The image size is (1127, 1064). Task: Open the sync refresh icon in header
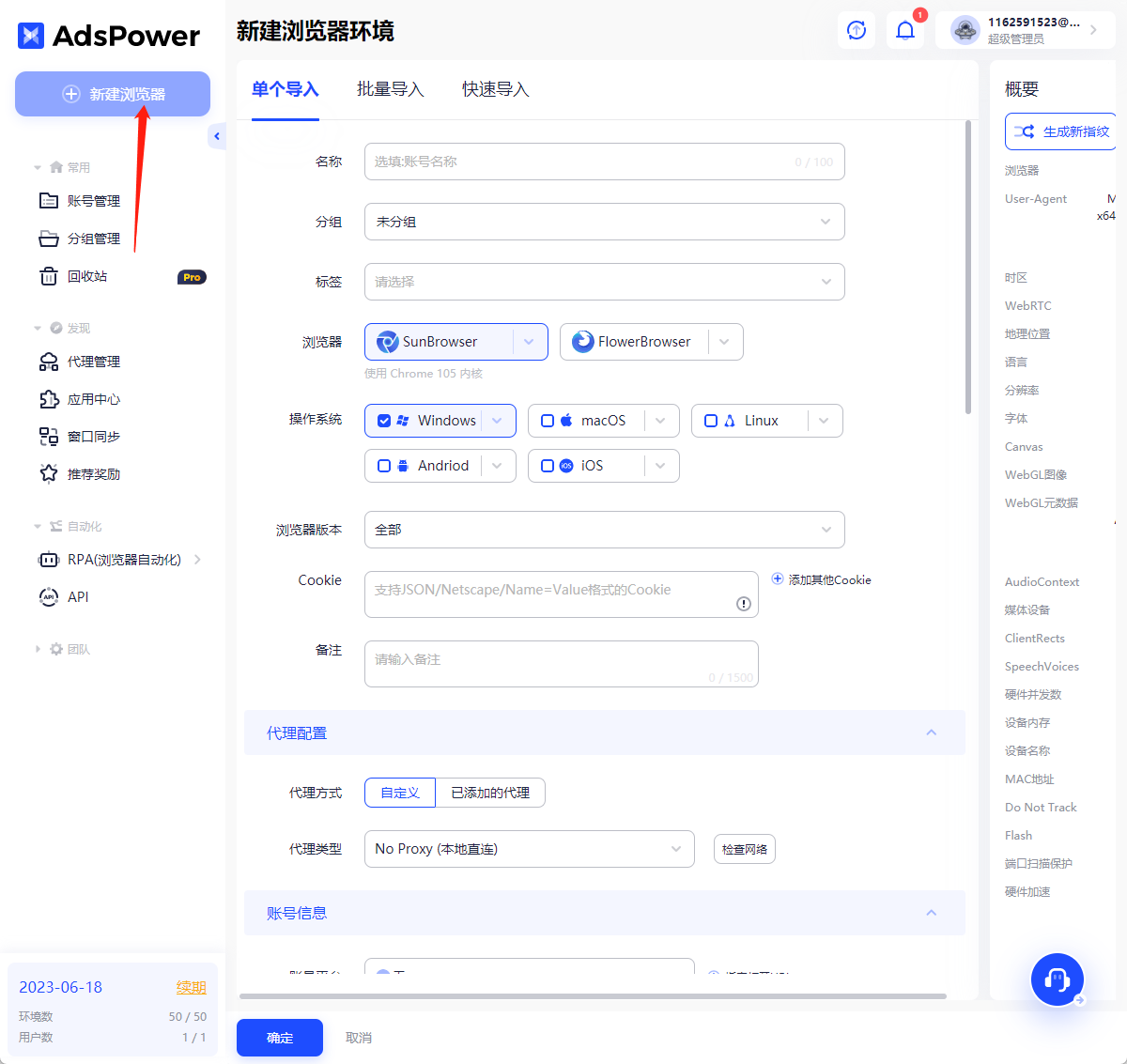(x=857, y=30)
